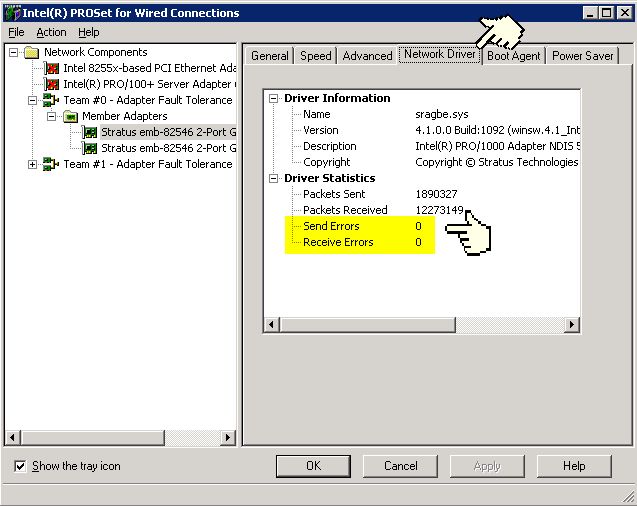Select the Network Components root label

[x=96, y=52]
